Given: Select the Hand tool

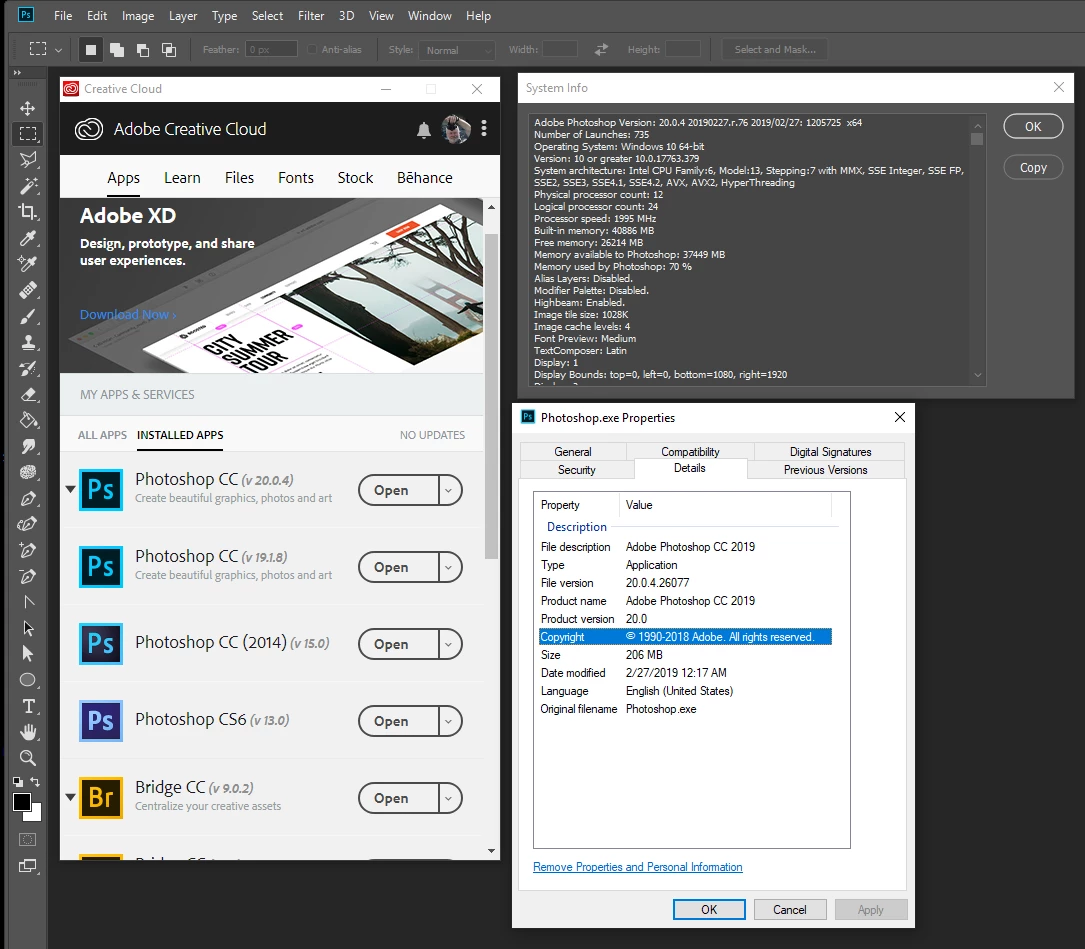Looking at the screenshot, I should point(28,732).
